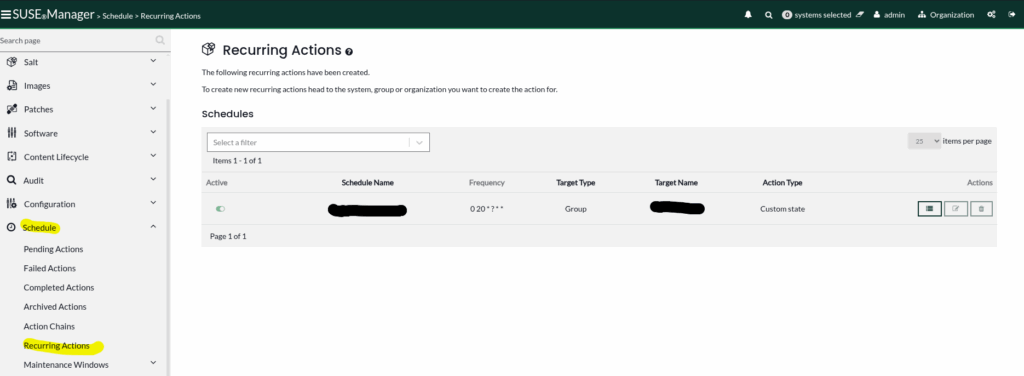1024x376 pixels.
Task: Open the Images menu item
Action: coord(37,86)
